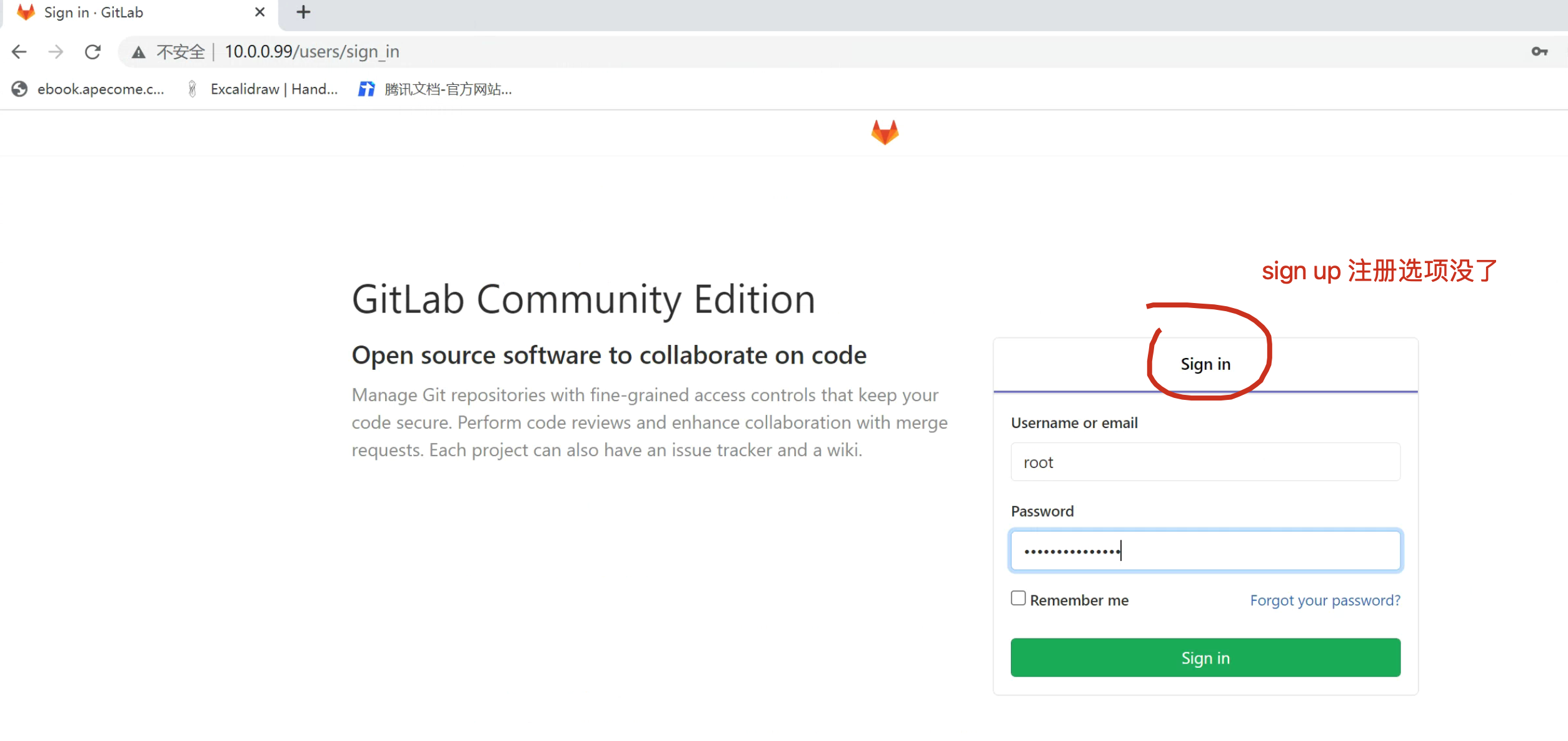Screen dimensions: 1568x741
Task: Open the saved password key icon
Action: pyautogui.click(x=1539, y=52)
